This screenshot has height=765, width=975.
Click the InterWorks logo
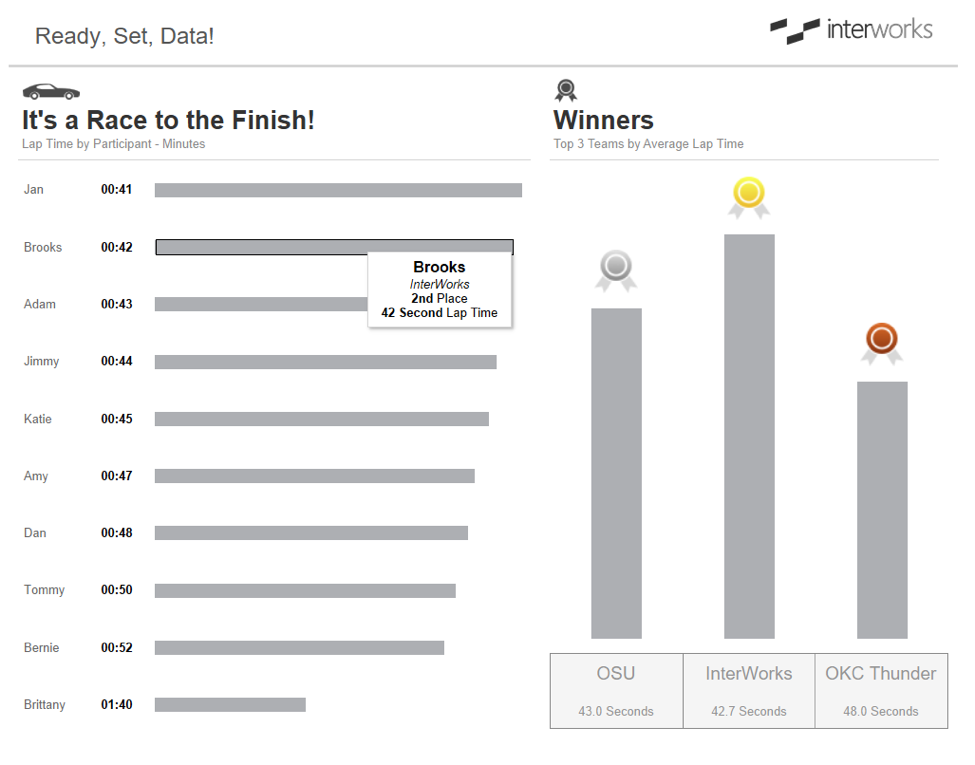click(851, 30)
